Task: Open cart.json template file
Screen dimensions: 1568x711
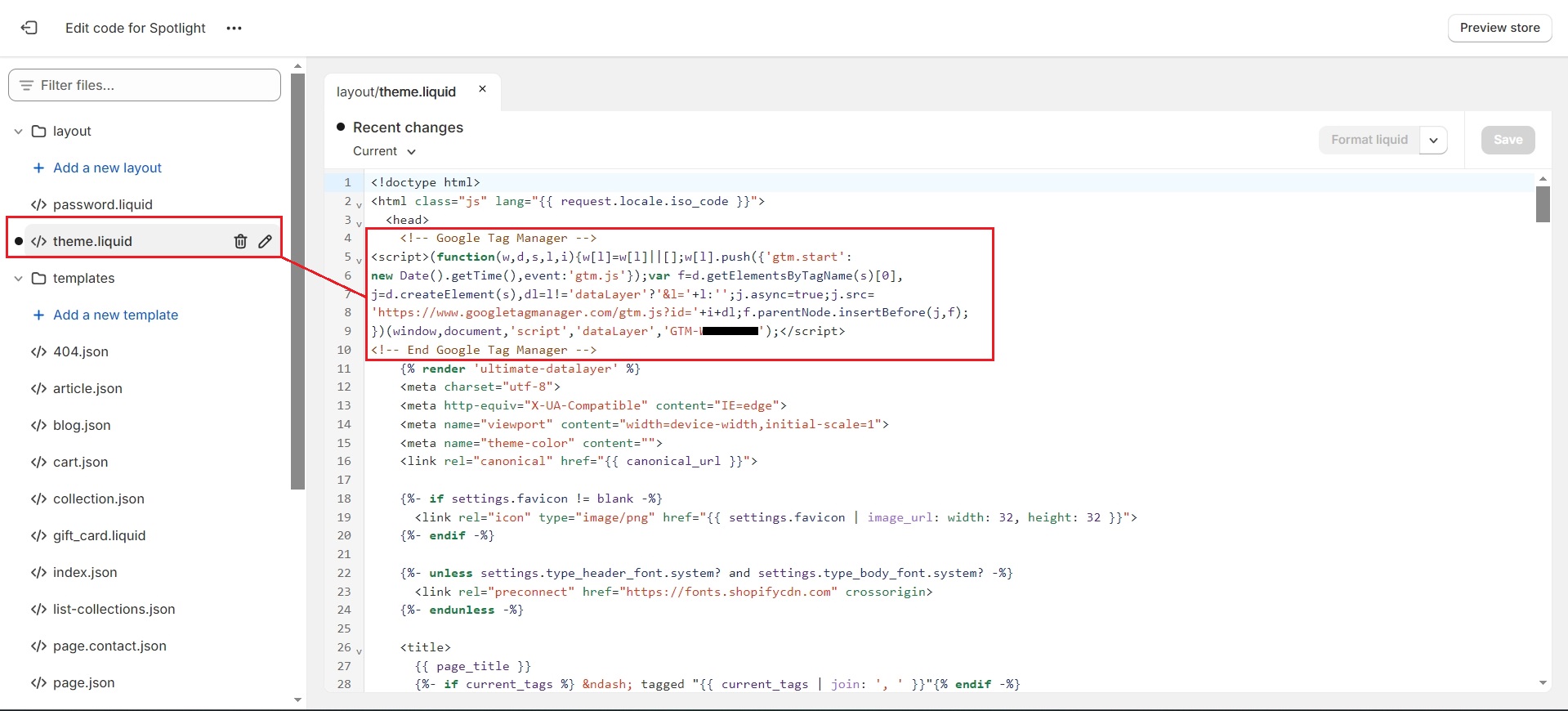Action: [x=80, y=462]
